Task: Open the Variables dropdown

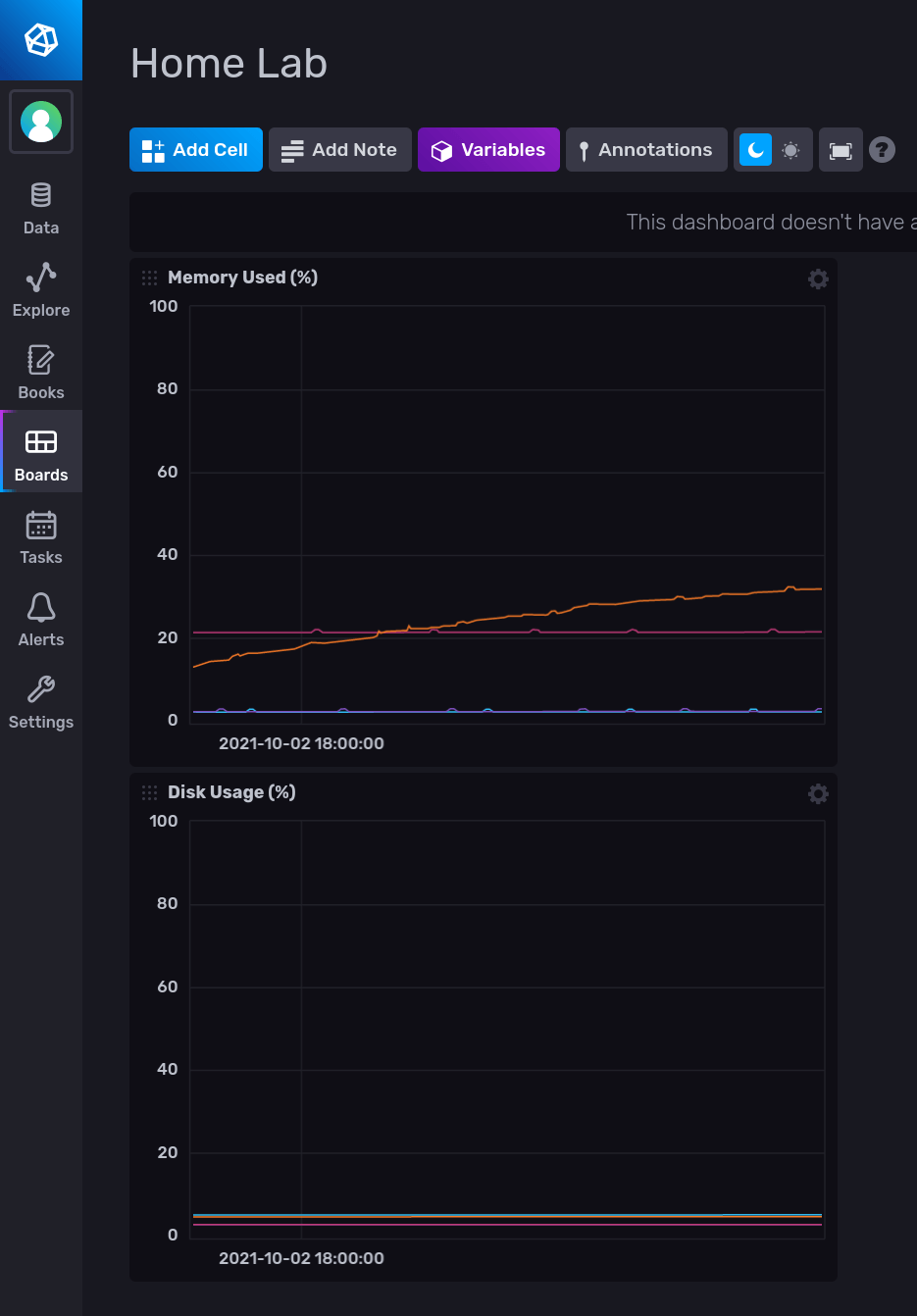Action: pyautogui.click(x=488, y=149)
